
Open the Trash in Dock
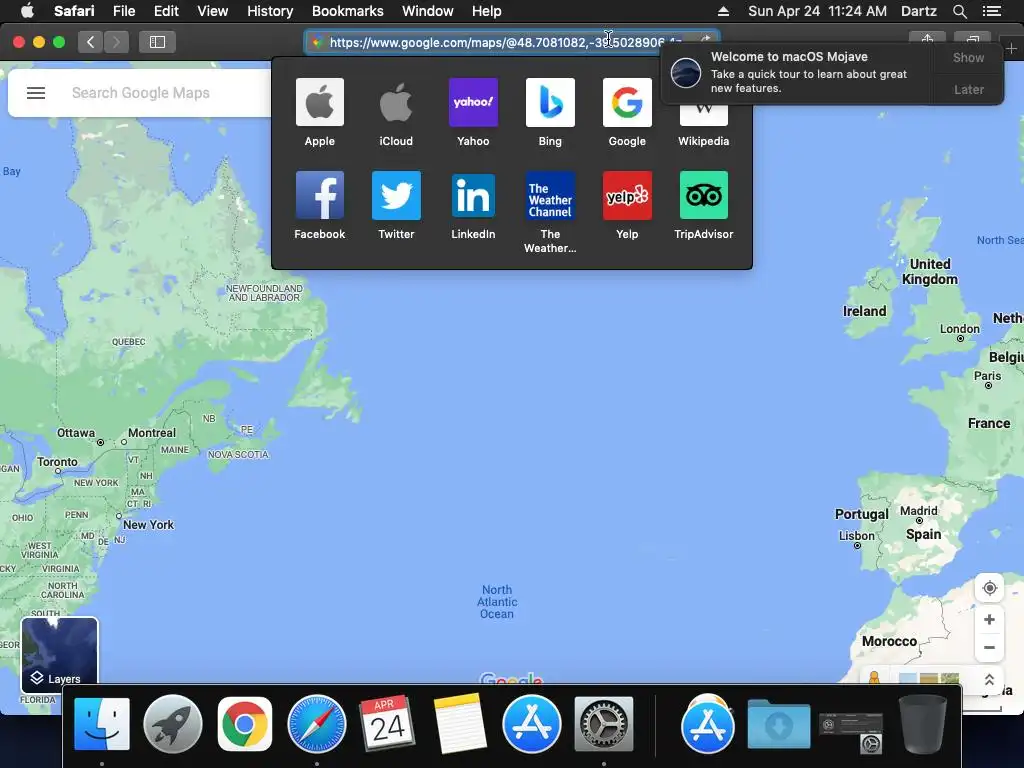923,724
